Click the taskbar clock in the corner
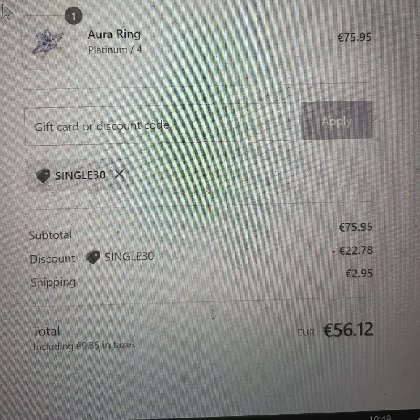 [x=380, y=417]
